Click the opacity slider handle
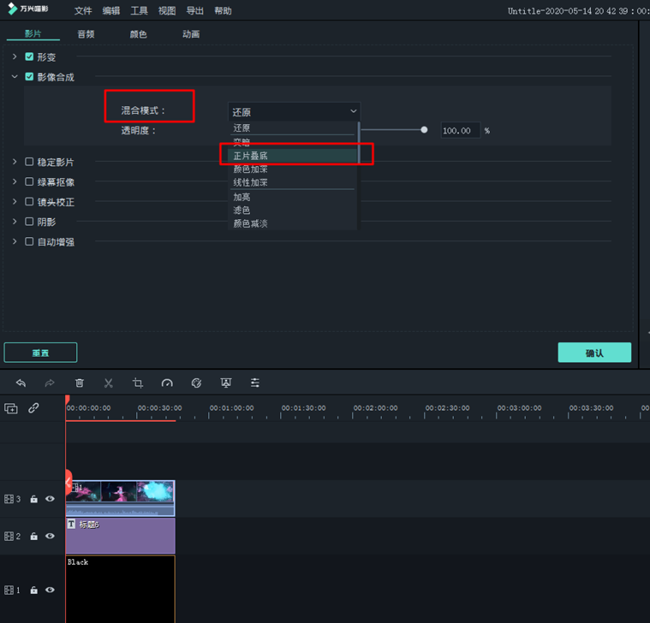The image size is (650, 623). coord(424,130)
